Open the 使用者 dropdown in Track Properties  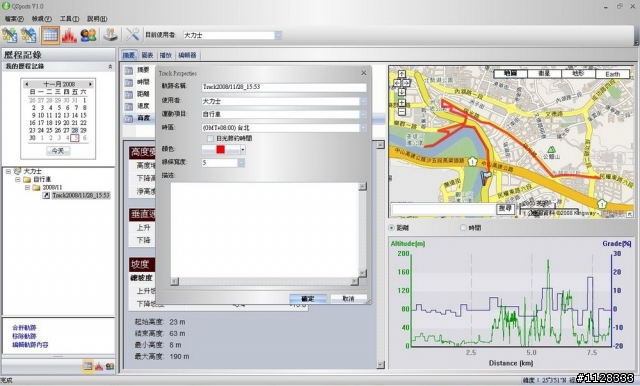coord(363,101)
